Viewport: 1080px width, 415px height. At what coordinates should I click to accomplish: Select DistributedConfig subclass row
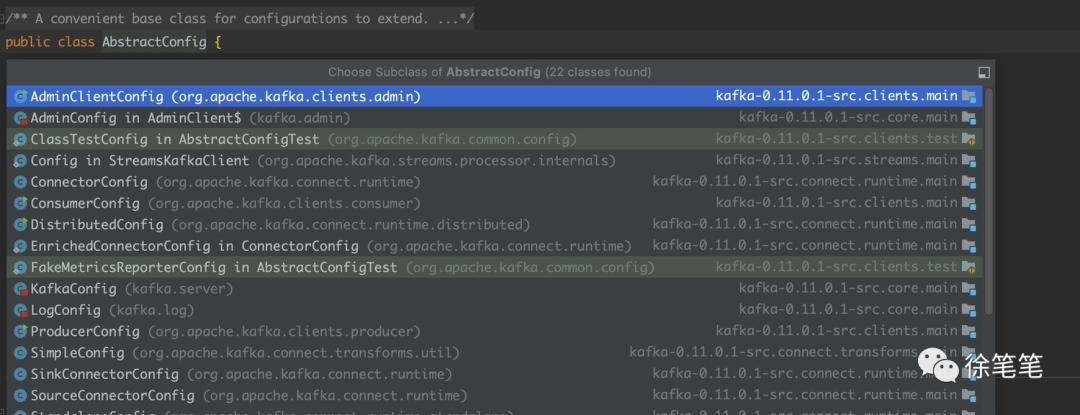coord(495,224)
